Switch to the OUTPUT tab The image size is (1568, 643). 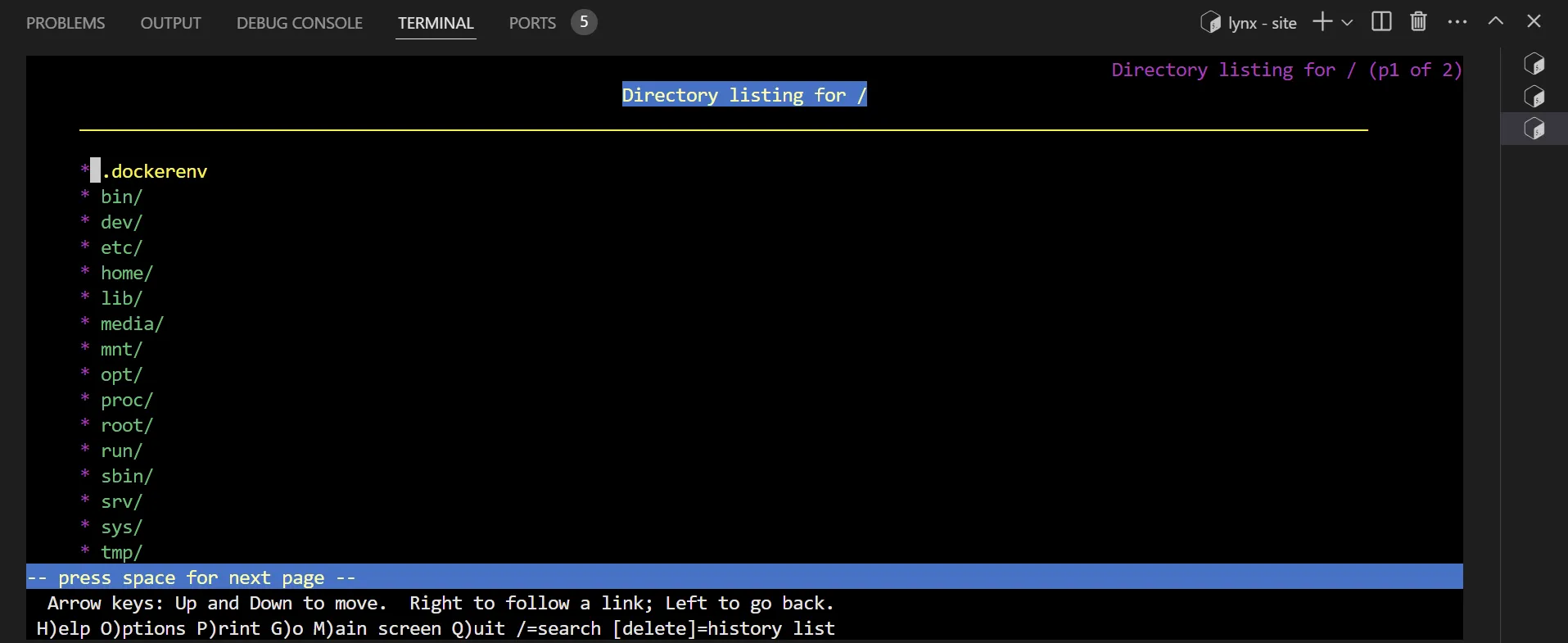coord(170,23)
